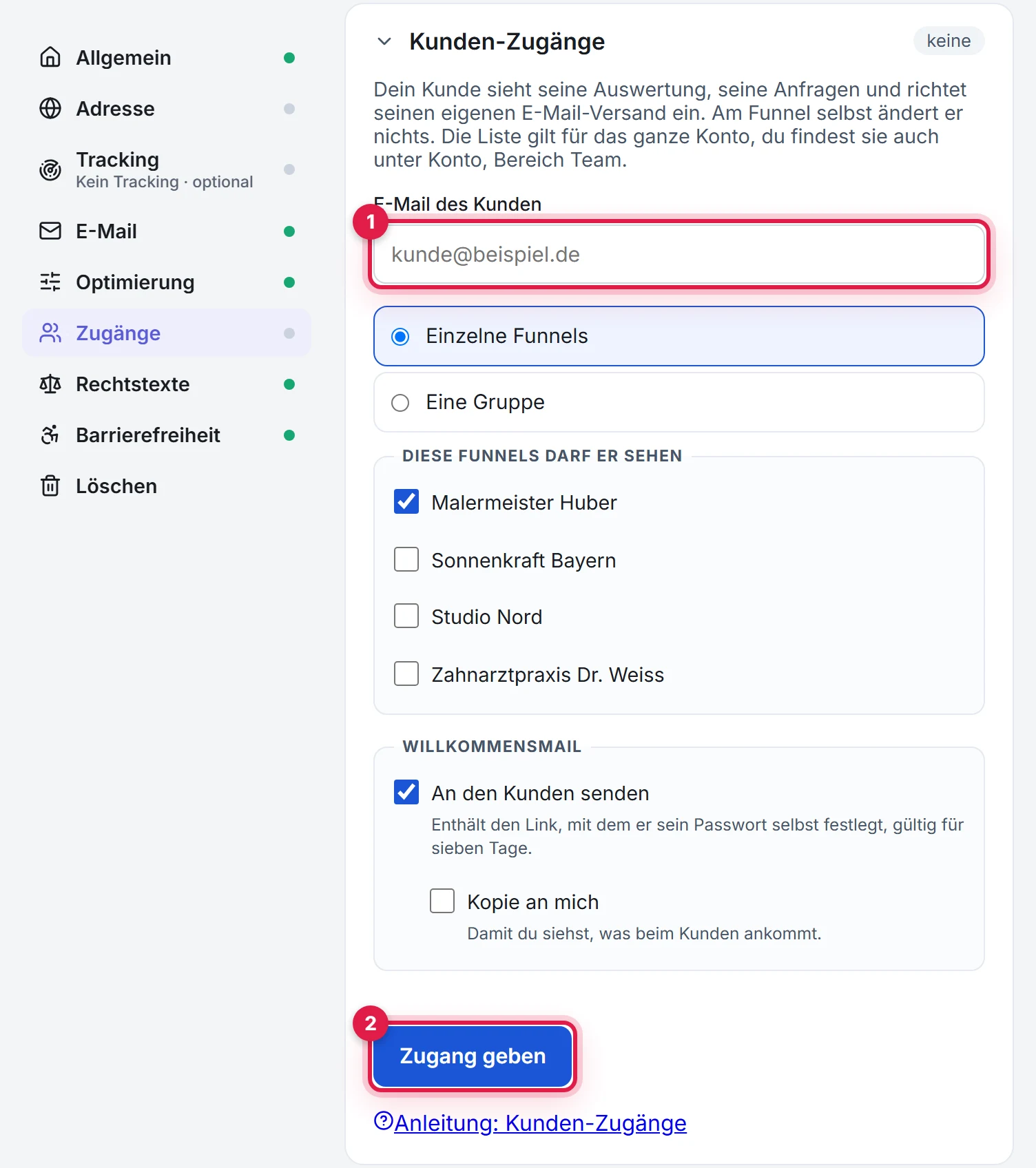Click the help icon beside Anleitung

(383, 1120)
